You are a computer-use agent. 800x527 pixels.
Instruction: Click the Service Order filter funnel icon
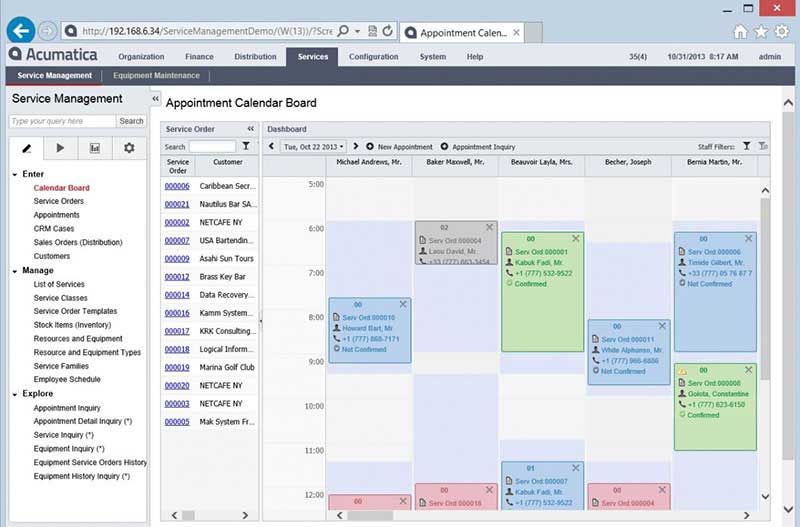click(246, 146)
